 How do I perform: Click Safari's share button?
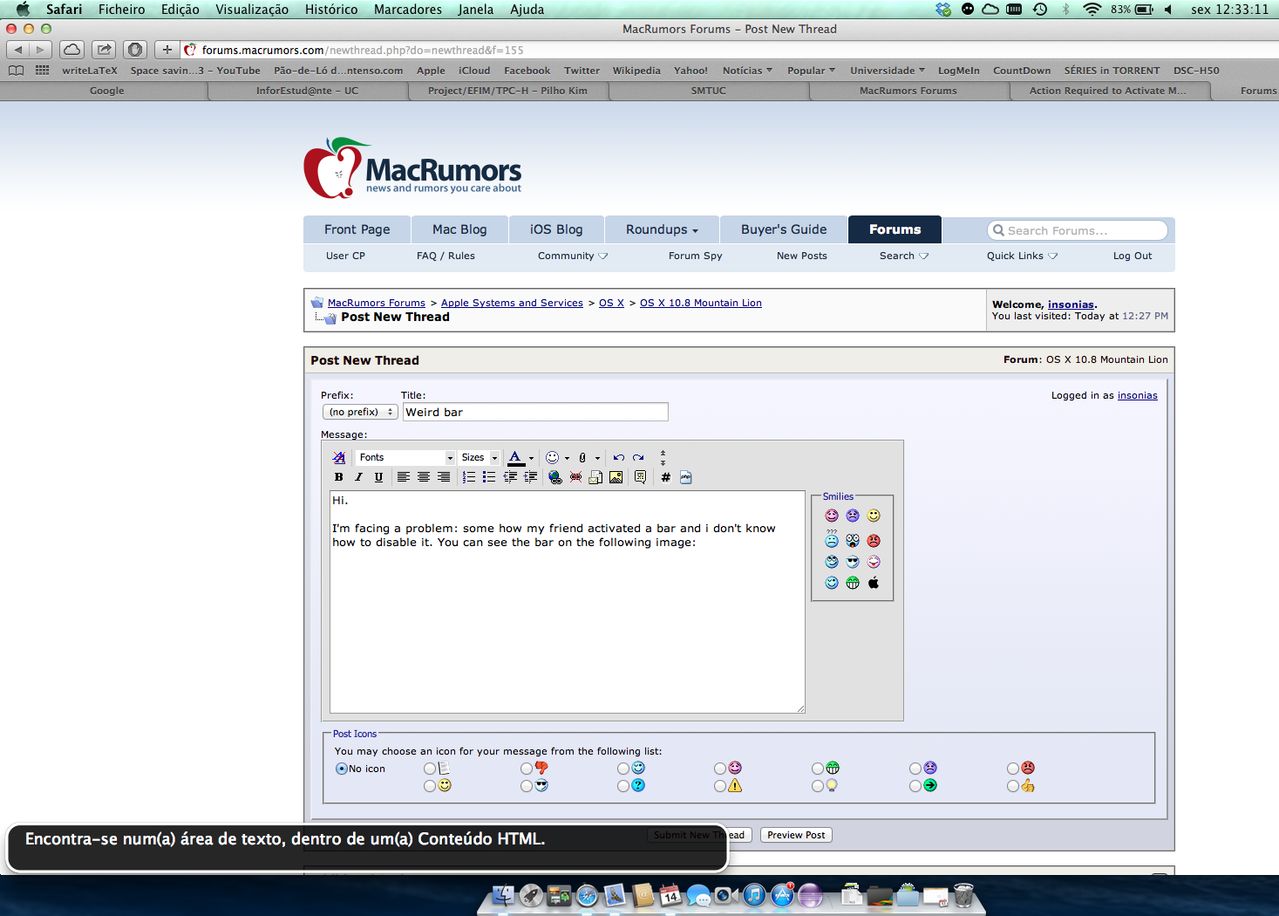pos(104,49)
